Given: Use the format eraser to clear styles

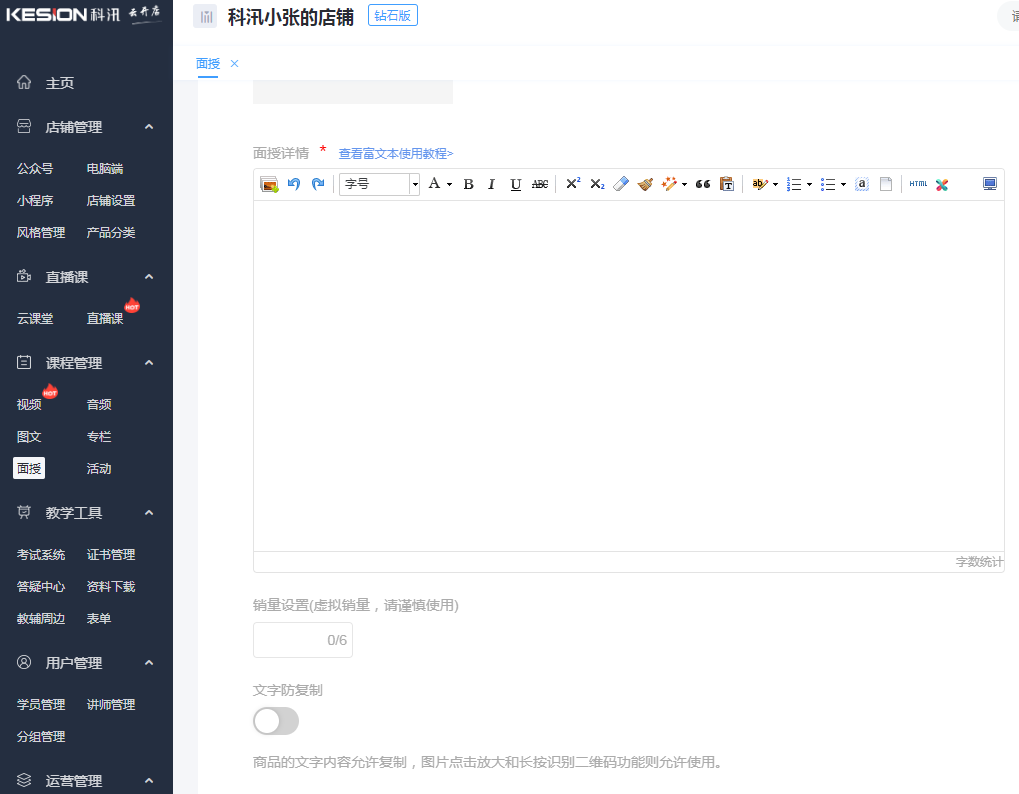Looking at the screenshot, I should (619, 184).
